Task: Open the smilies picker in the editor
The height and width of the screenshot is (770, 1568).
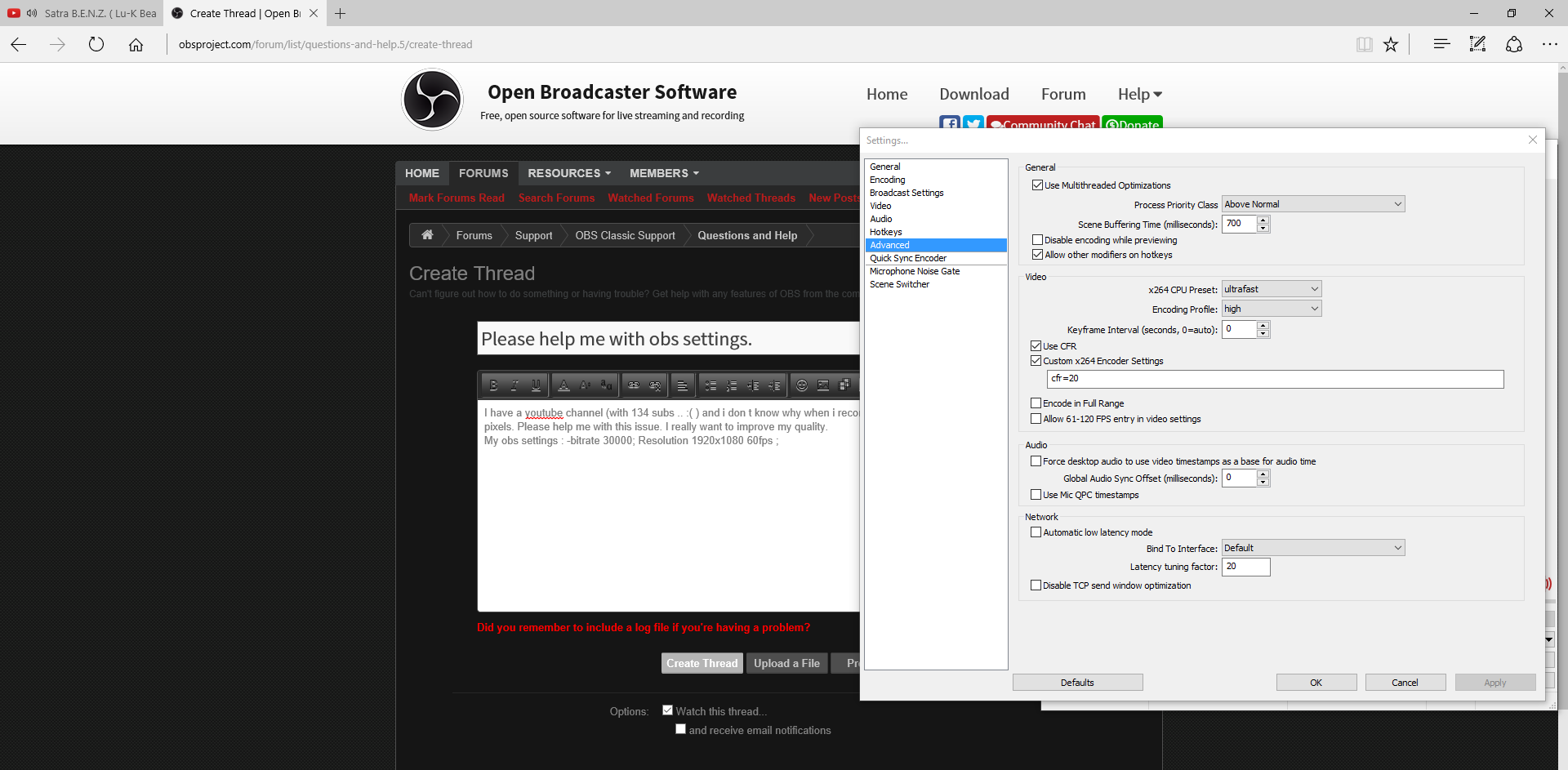Action: [x=802, y=385]
